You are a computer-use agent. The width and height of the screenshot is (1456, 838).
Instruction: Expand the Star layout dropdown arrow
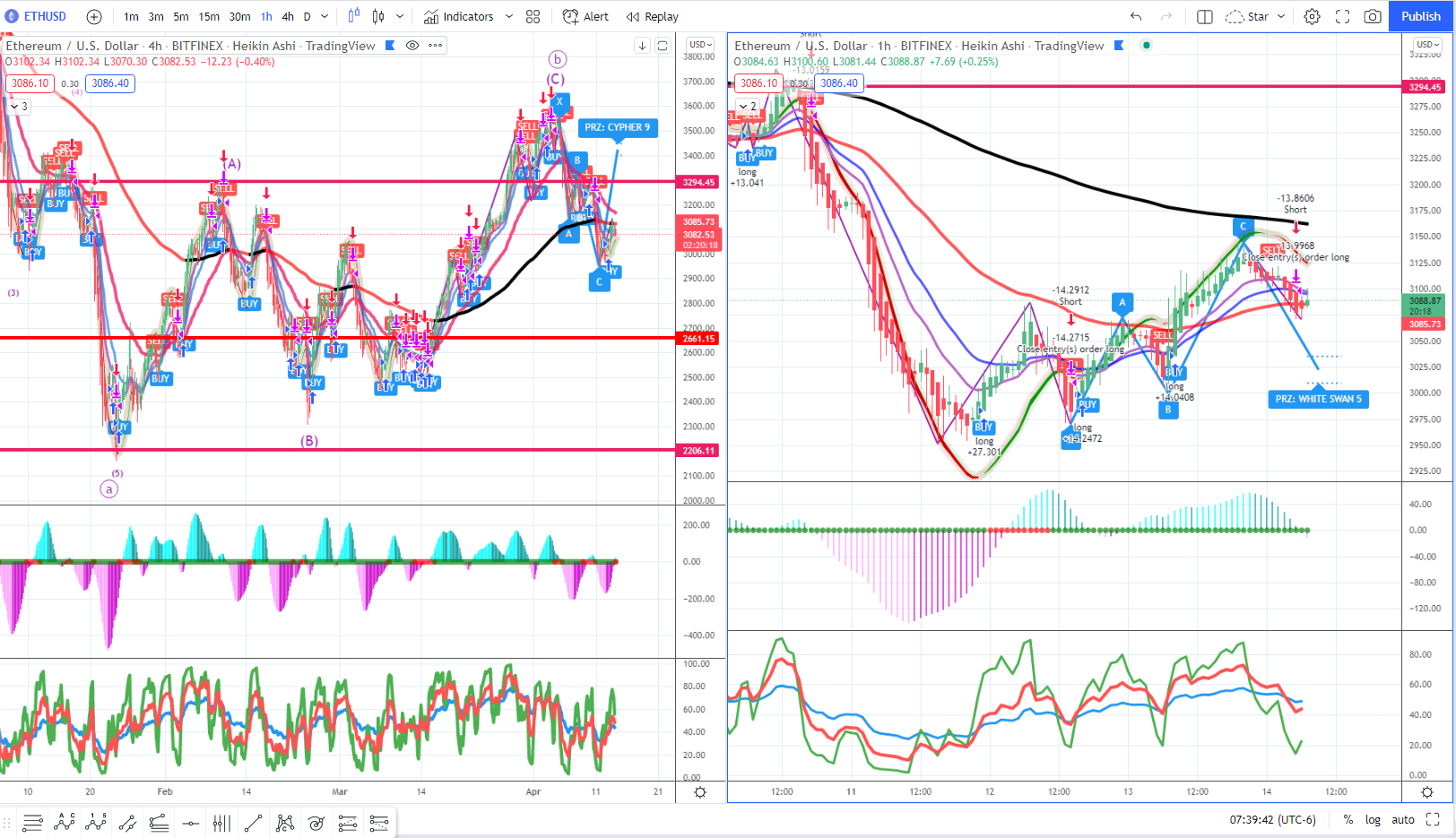(x=1281, y=16)
